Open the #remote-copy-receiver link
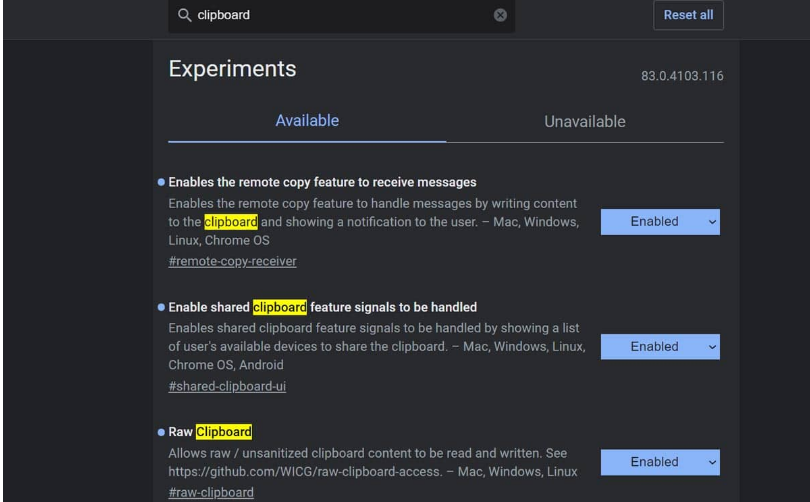Screen dimensions: 810x502 pyautogui.click(x=232, y=261)
